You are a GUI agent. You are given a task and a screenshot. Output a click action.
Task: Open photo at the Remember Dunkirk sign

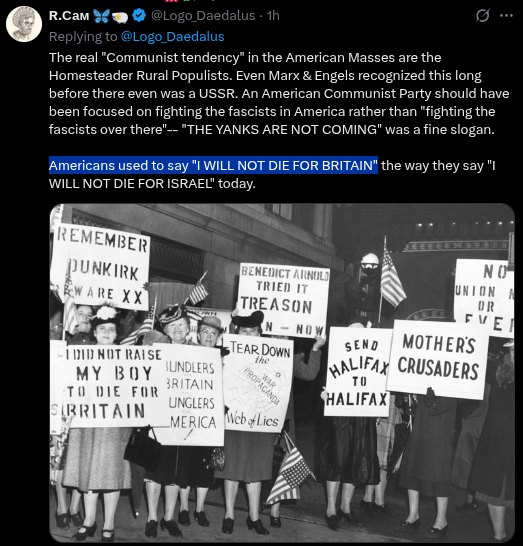coord(101,267)
